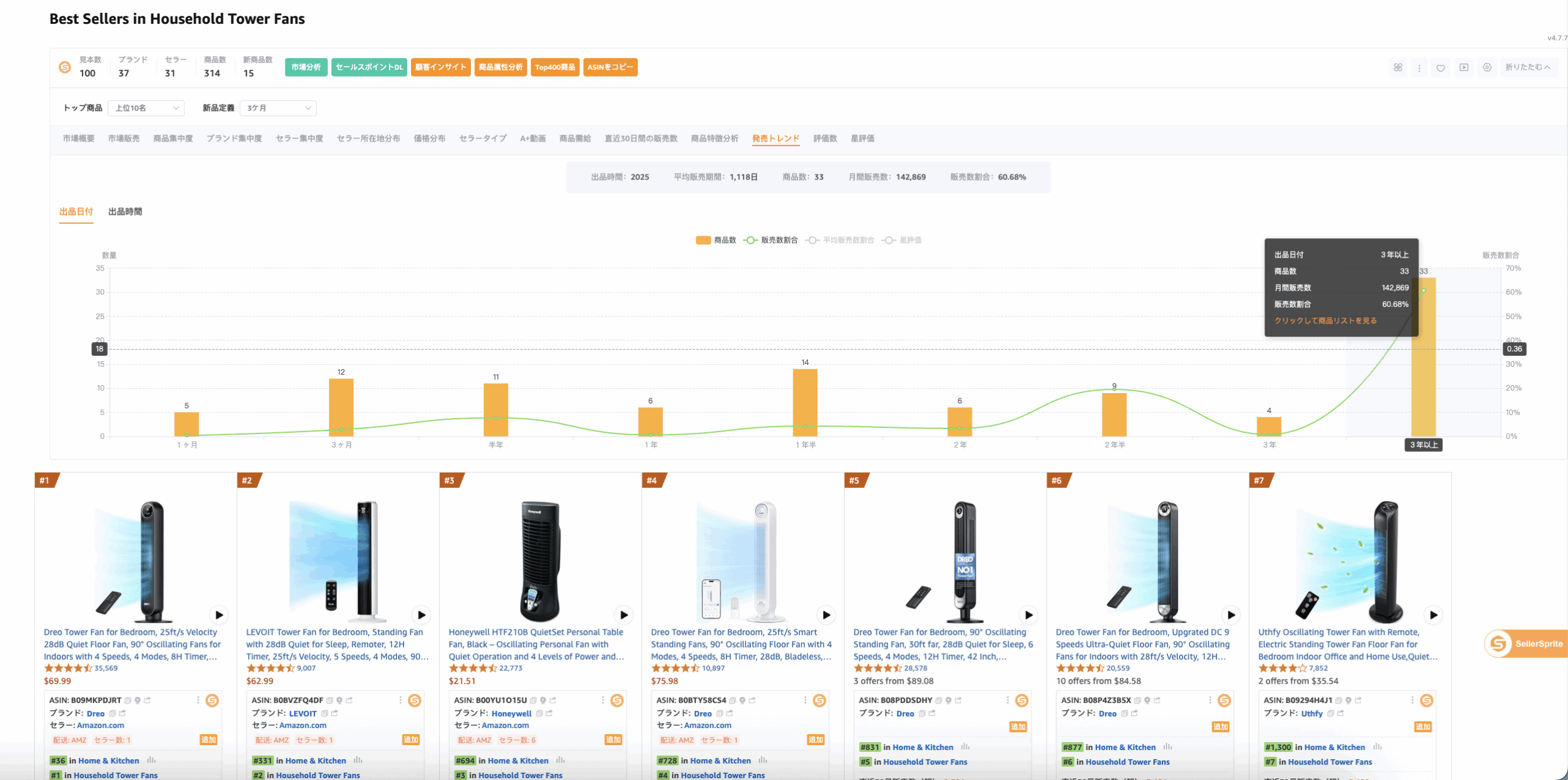Open rank chart icon beside #331 Home & Kitchen
This screenshot has width=1568, height=780.
pos(358,760)
